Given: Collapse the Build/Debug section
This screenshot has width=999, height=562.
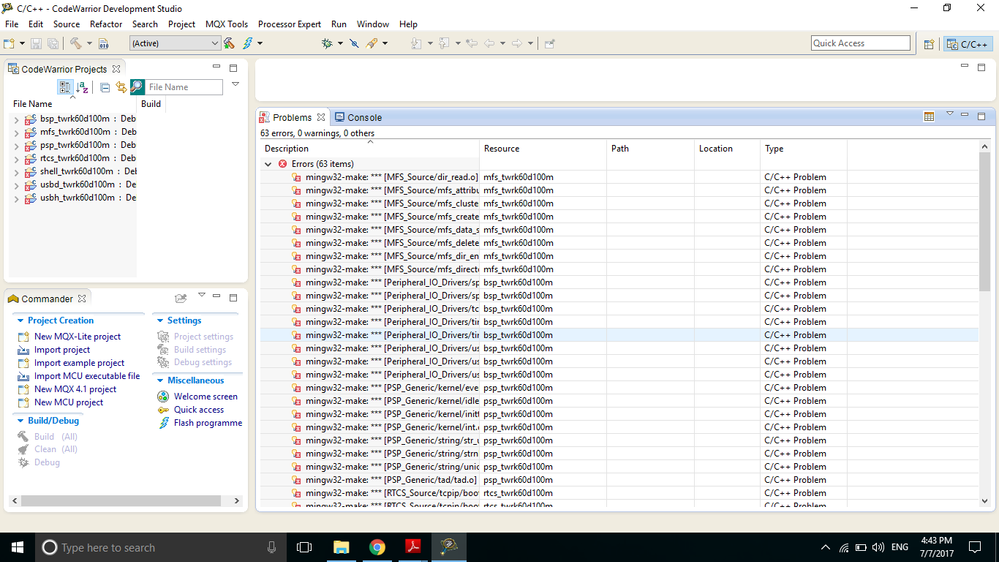Looking at the screenshot, I should point(20,421).
